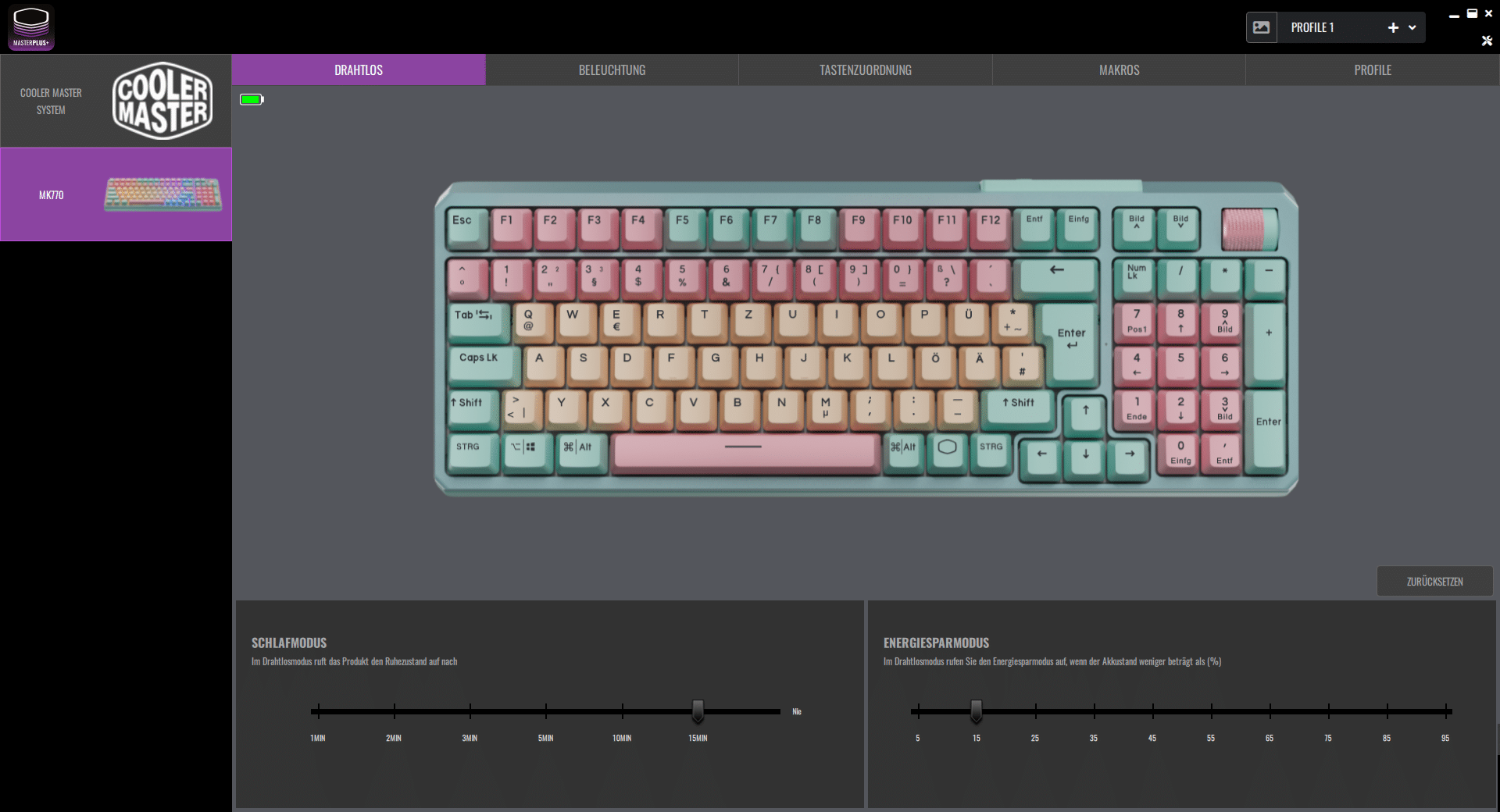Image resolution: width=1500 pixels, height=812 pixels.
Task: Set Schlafmodus slider to 5MIN mark
Action: point(546,711)
